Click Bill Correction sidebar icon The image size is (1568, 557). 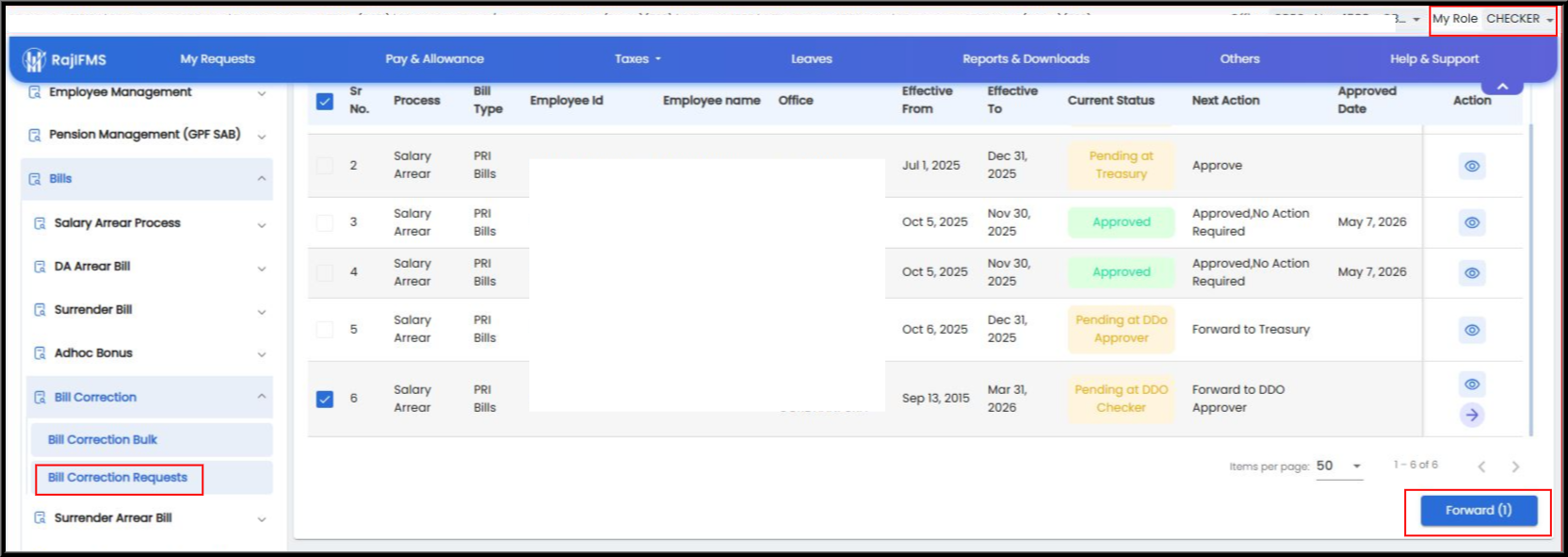click(x=40, y=398)
